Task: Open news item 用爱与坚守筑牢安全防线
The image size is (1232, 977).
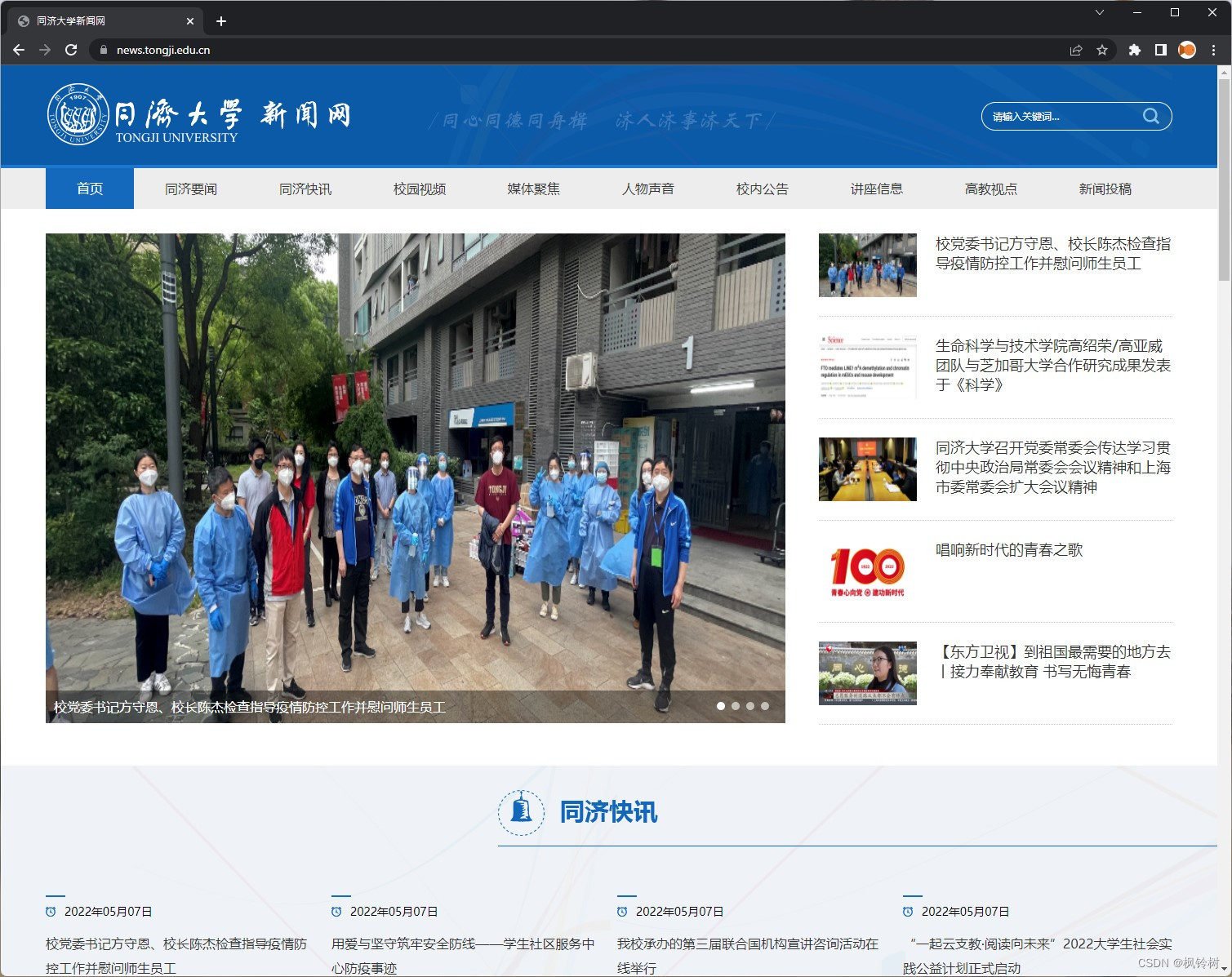Action: (463, 956)
